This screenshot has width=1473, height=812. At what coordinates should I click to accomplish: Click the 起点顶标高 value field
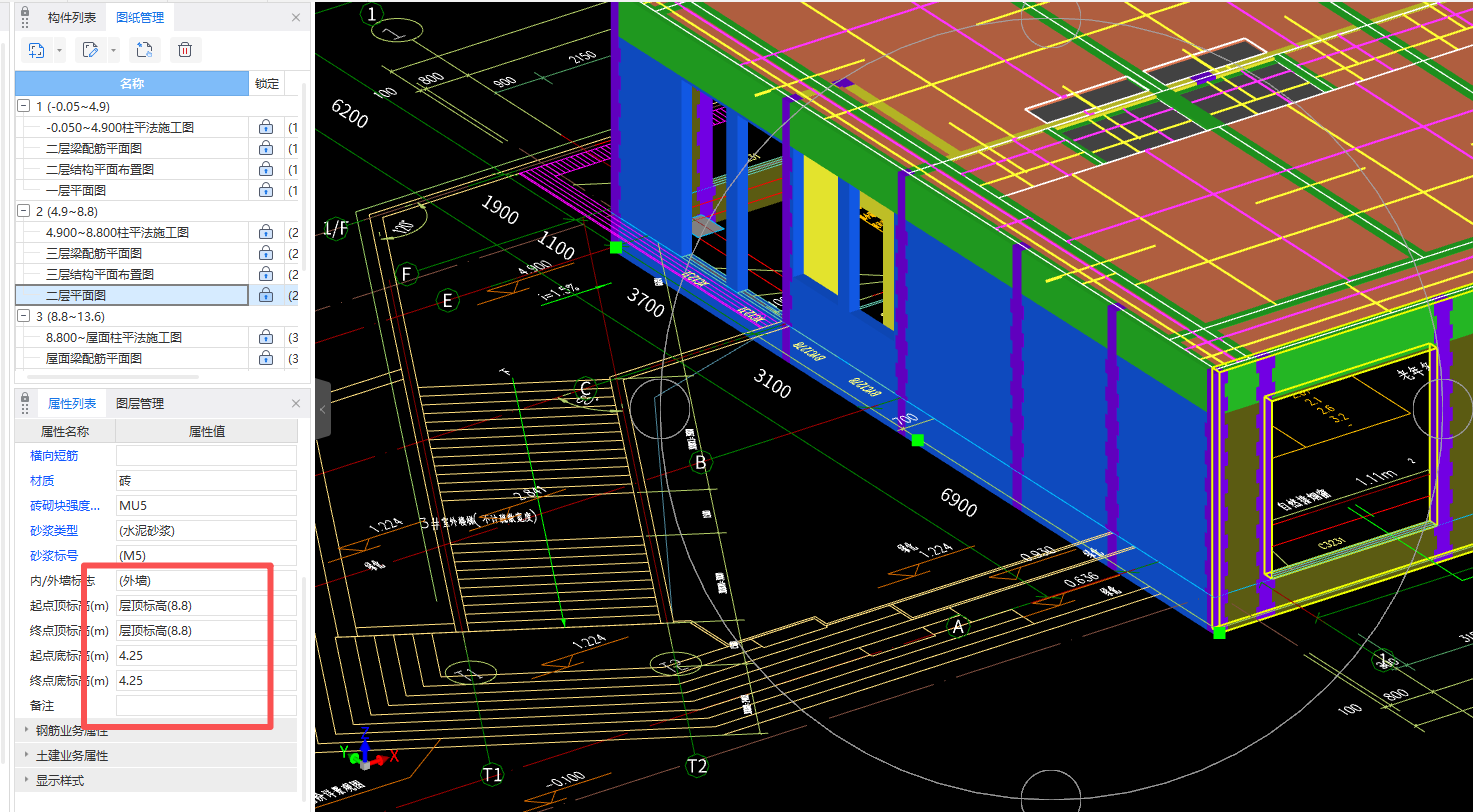click(207, 605)
